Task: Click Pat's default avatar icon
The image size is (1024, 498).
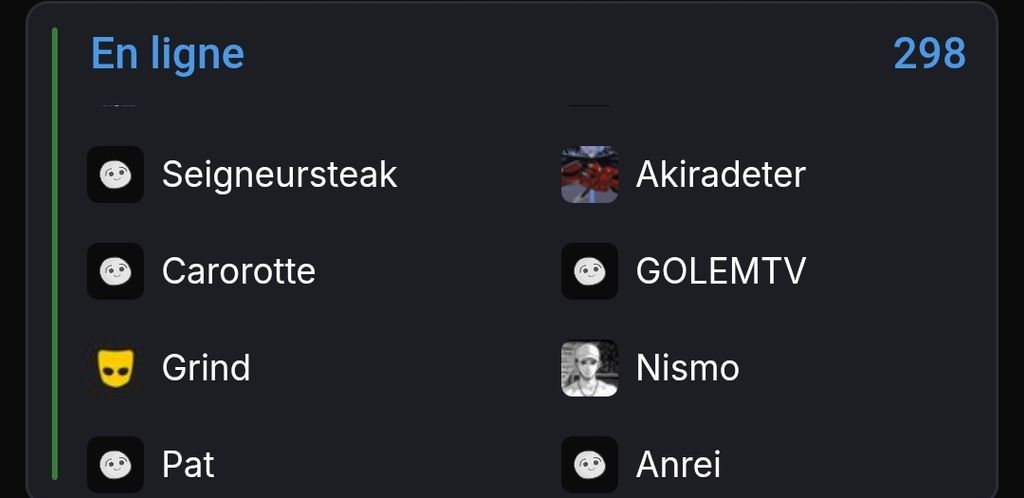Action: tap(115, 464)
